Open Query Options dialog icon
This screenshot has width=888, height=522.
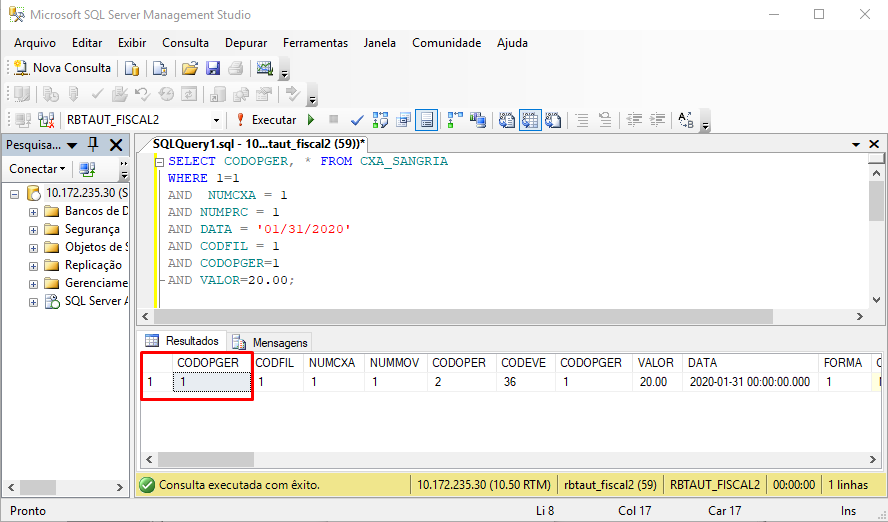point(403,120)
